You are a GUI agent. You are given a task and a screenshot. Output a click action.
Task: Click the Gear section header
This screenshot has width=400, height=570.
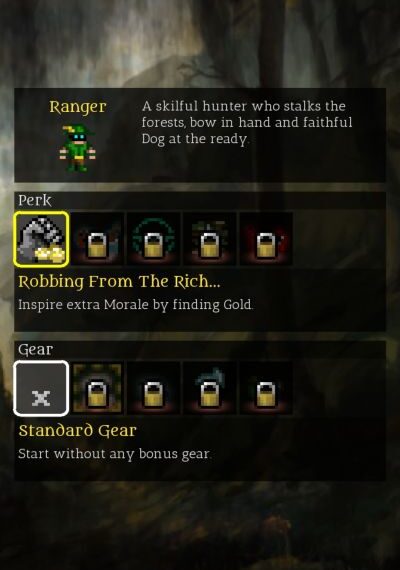[36, 350]
